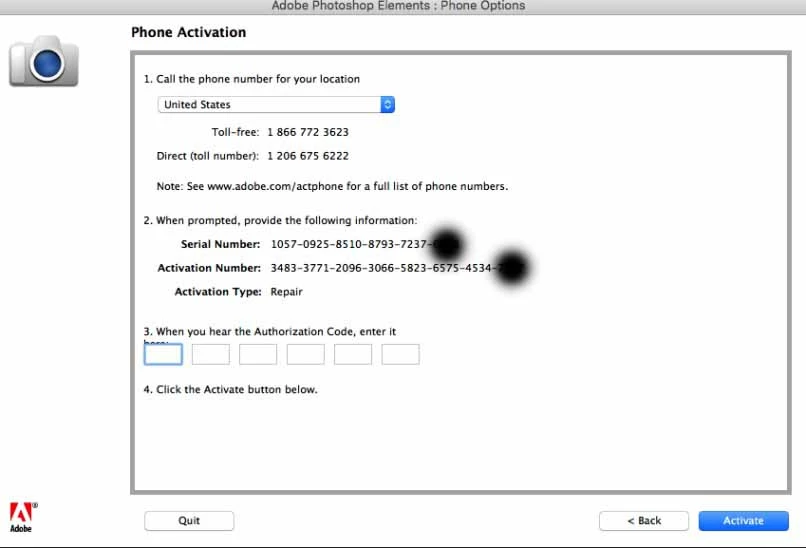806x548 pixels.
Task: Click the third authorization code box
Action: [x=258, y=354]
